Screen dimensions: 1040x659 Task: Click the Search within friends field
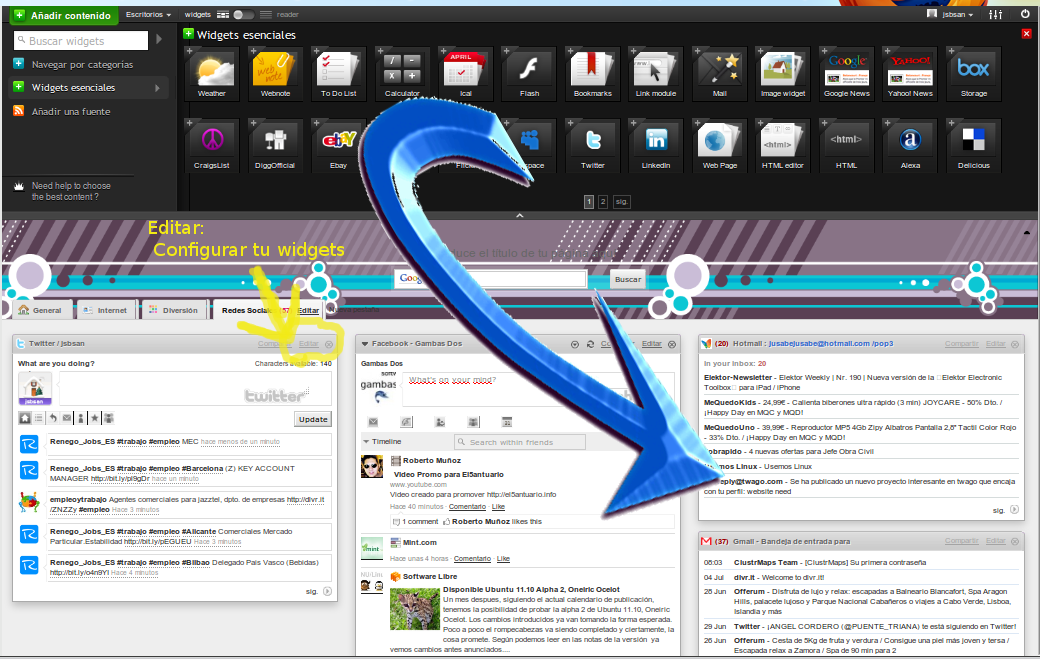[x=520, y=442]
